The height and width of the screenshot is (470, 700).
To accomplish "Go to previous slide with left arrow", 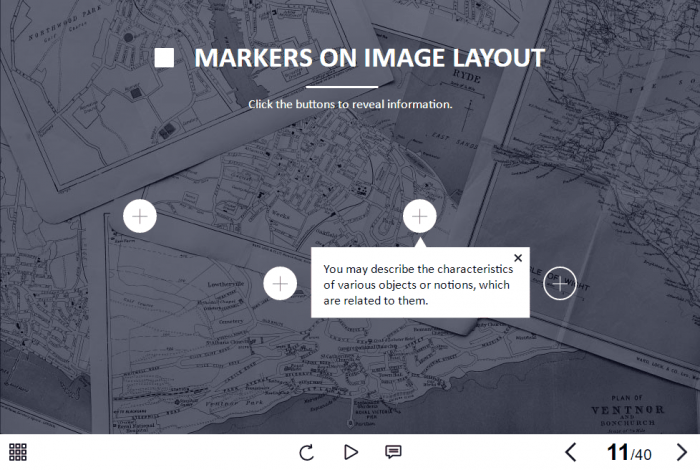I will (x=571, y=452).
